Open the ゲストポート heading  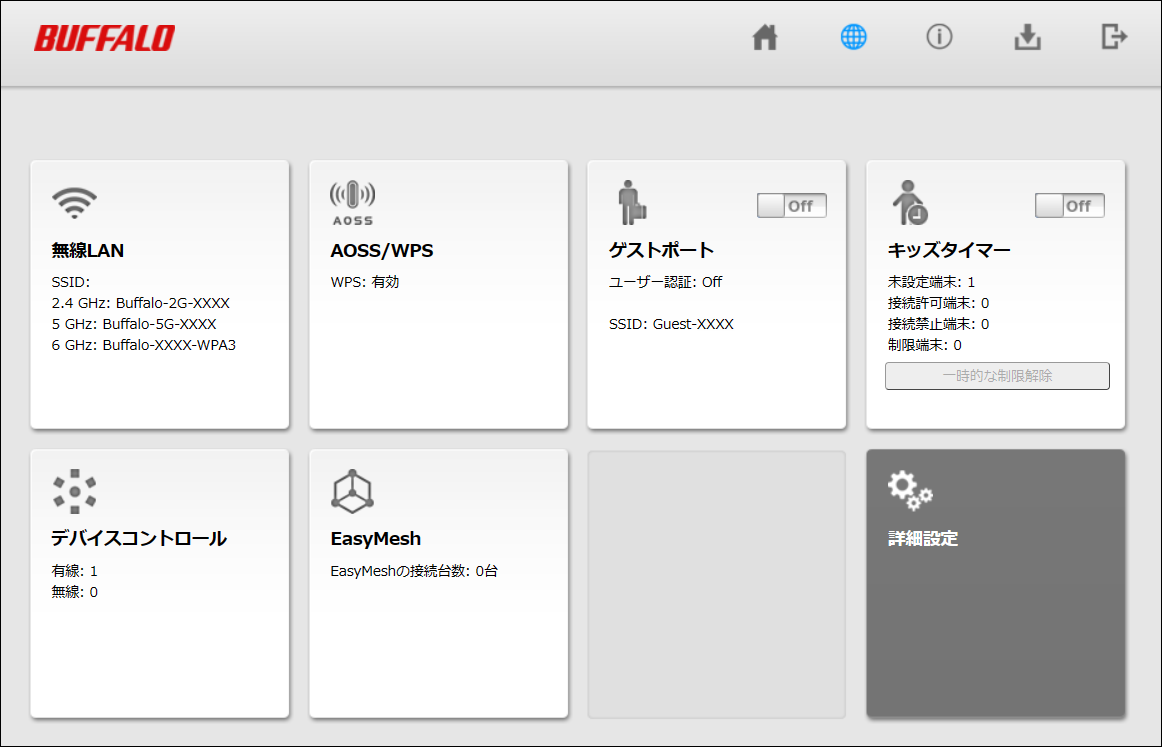point(661,251)
